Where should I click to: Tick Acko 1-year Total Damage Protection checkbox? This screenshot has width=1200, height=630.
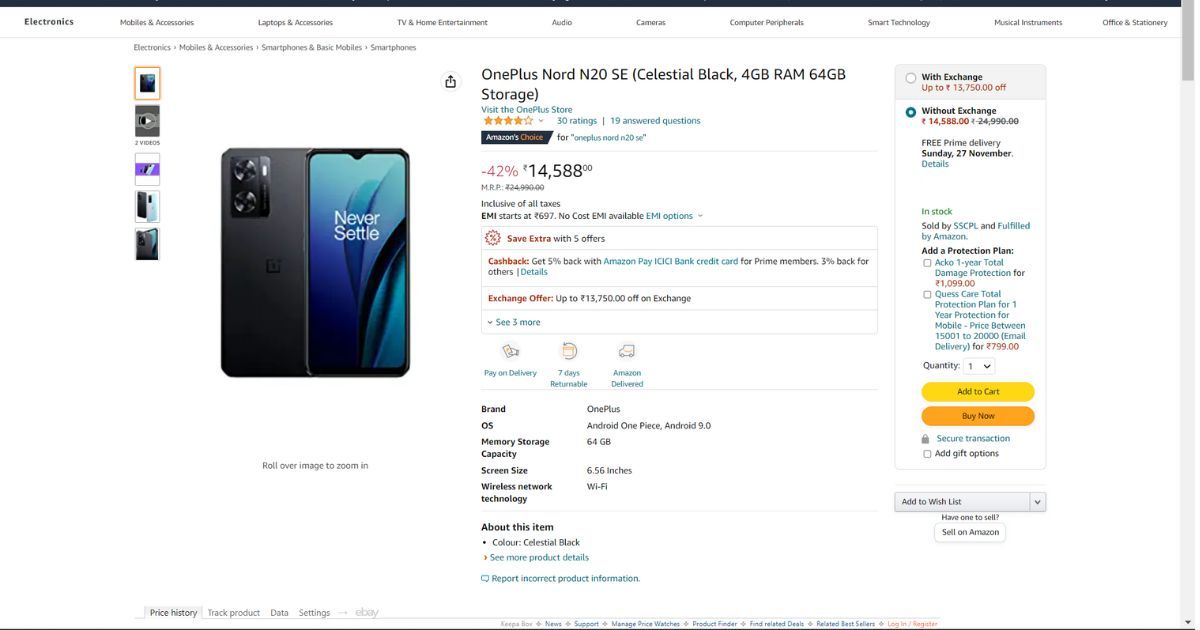tap(927, 263)
